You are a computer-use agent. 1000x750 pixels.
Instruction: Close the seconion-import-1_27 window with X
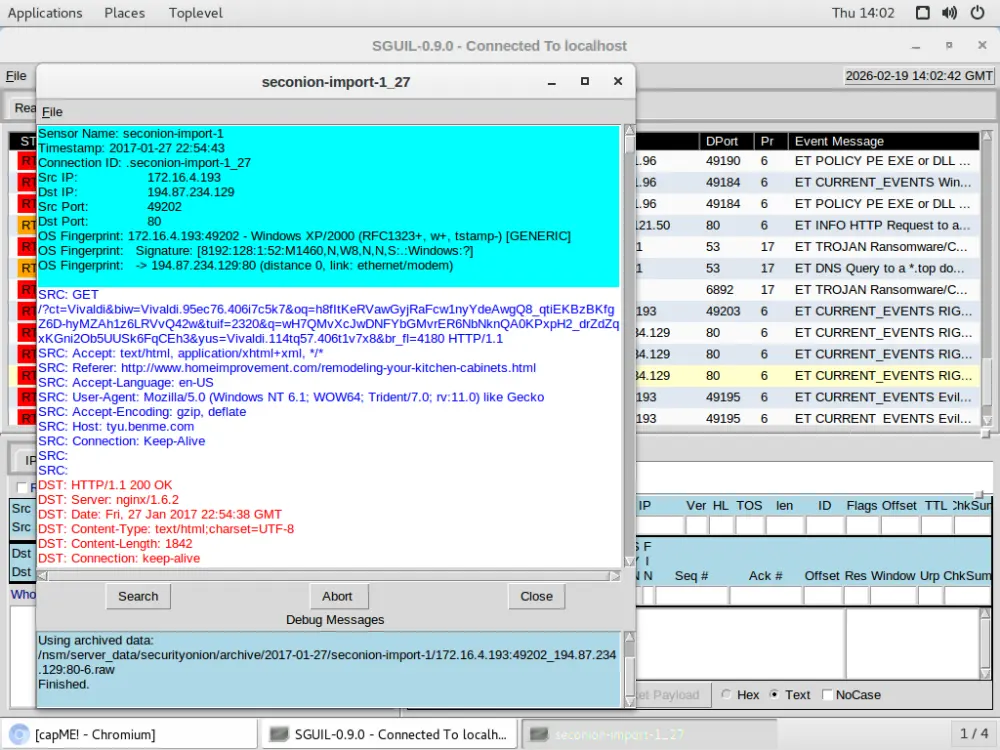(618, 82)
